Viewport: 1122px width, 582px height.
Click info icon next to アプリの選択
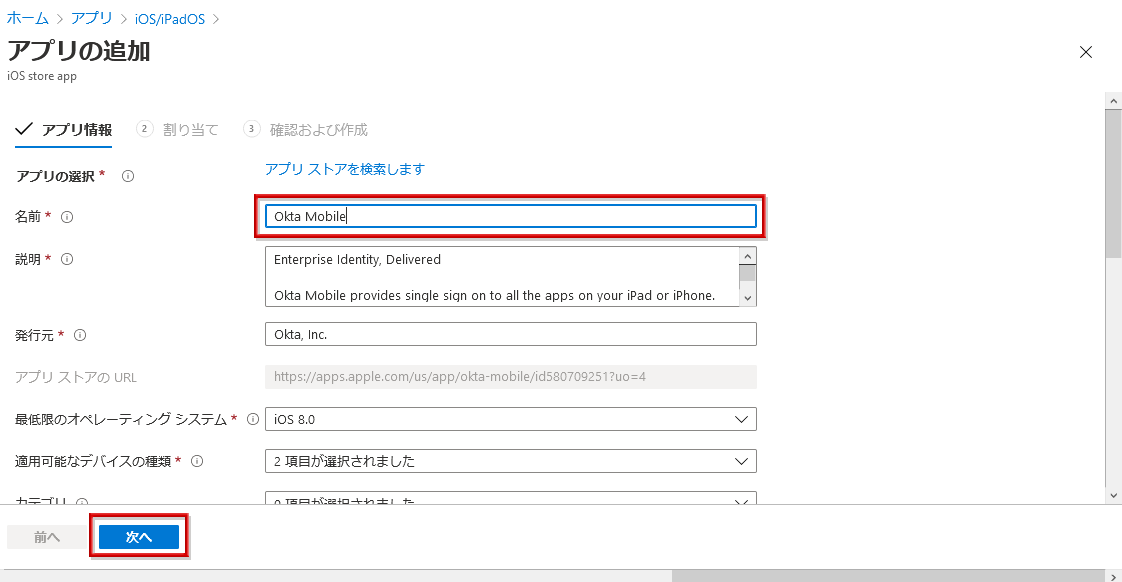click(128, 176)
